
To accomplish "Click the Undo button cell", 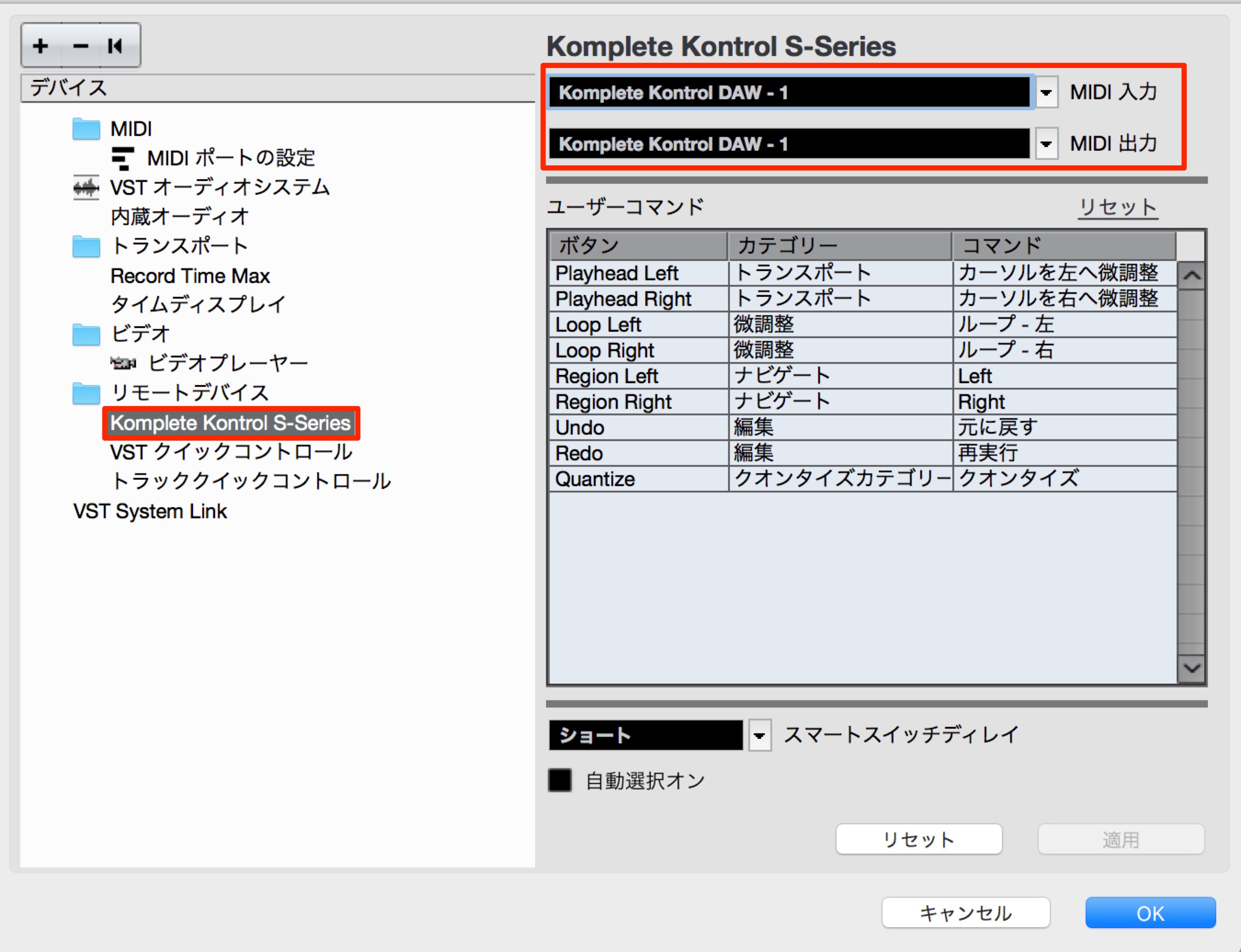I will coord(639,428).
